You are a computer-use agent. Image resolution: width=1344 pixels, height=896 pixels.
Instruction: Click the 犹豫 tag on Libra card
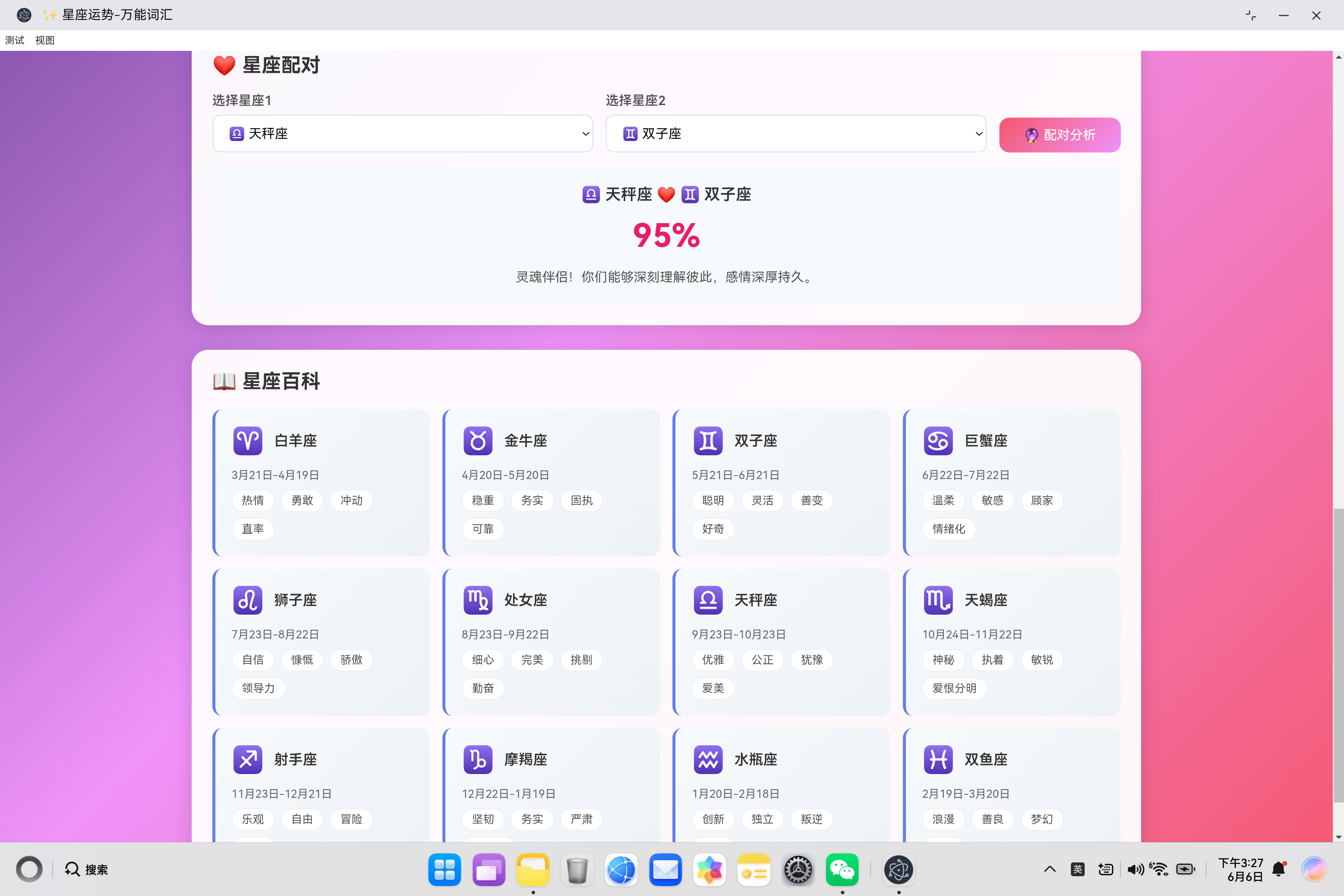[812, 660]
